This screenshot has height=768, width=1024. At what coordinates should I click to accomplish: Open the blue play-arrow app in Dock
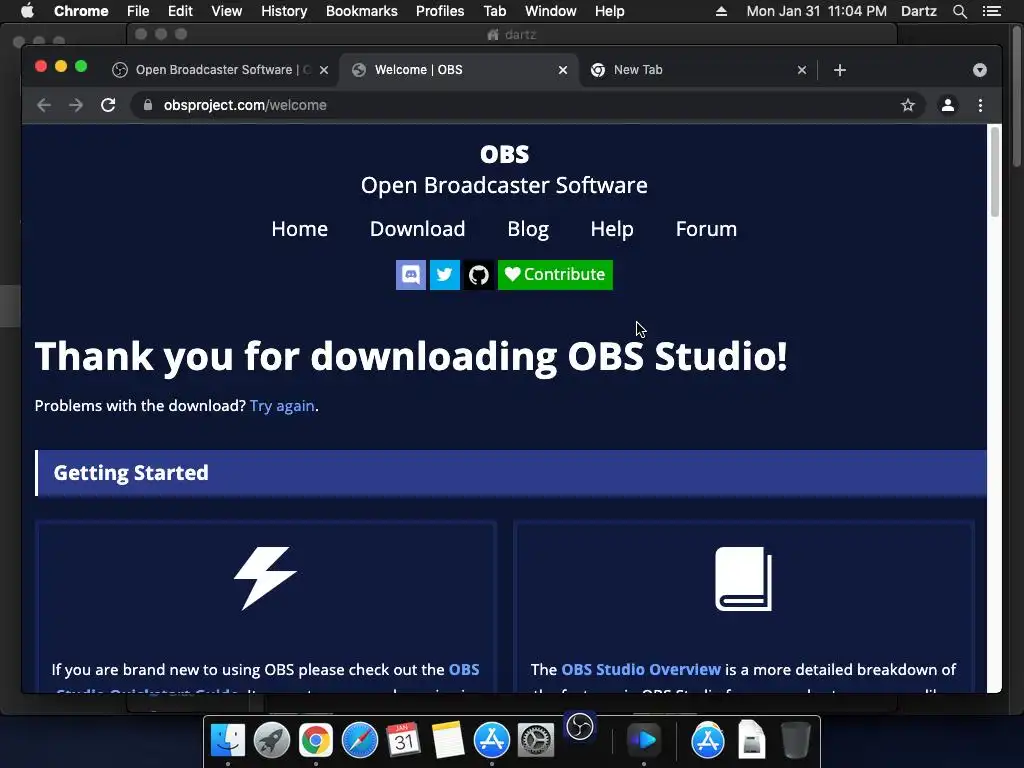tap(645, 740)
